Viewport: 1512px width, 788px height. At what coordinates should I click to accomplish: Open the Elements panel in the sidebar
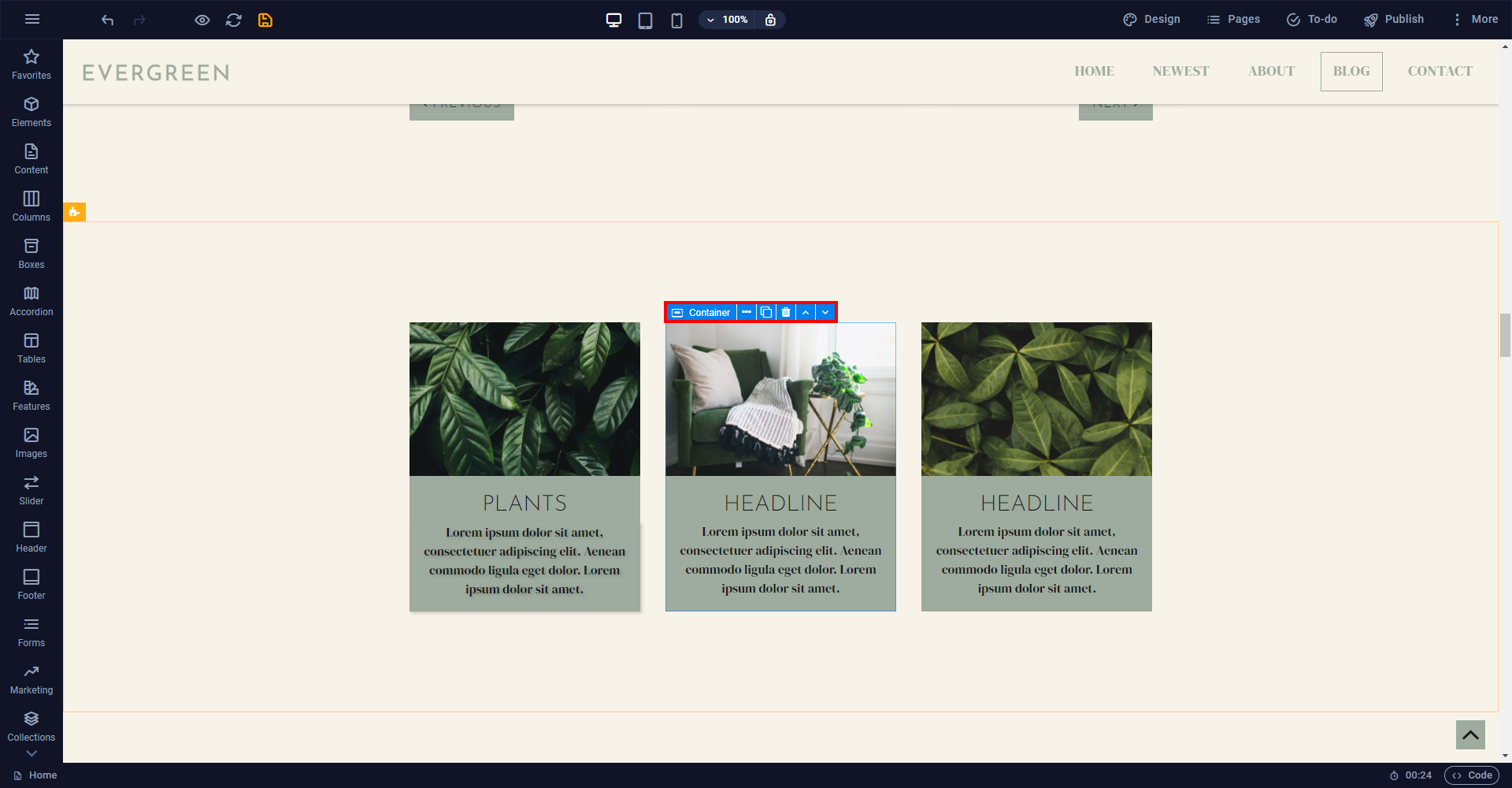31,110
